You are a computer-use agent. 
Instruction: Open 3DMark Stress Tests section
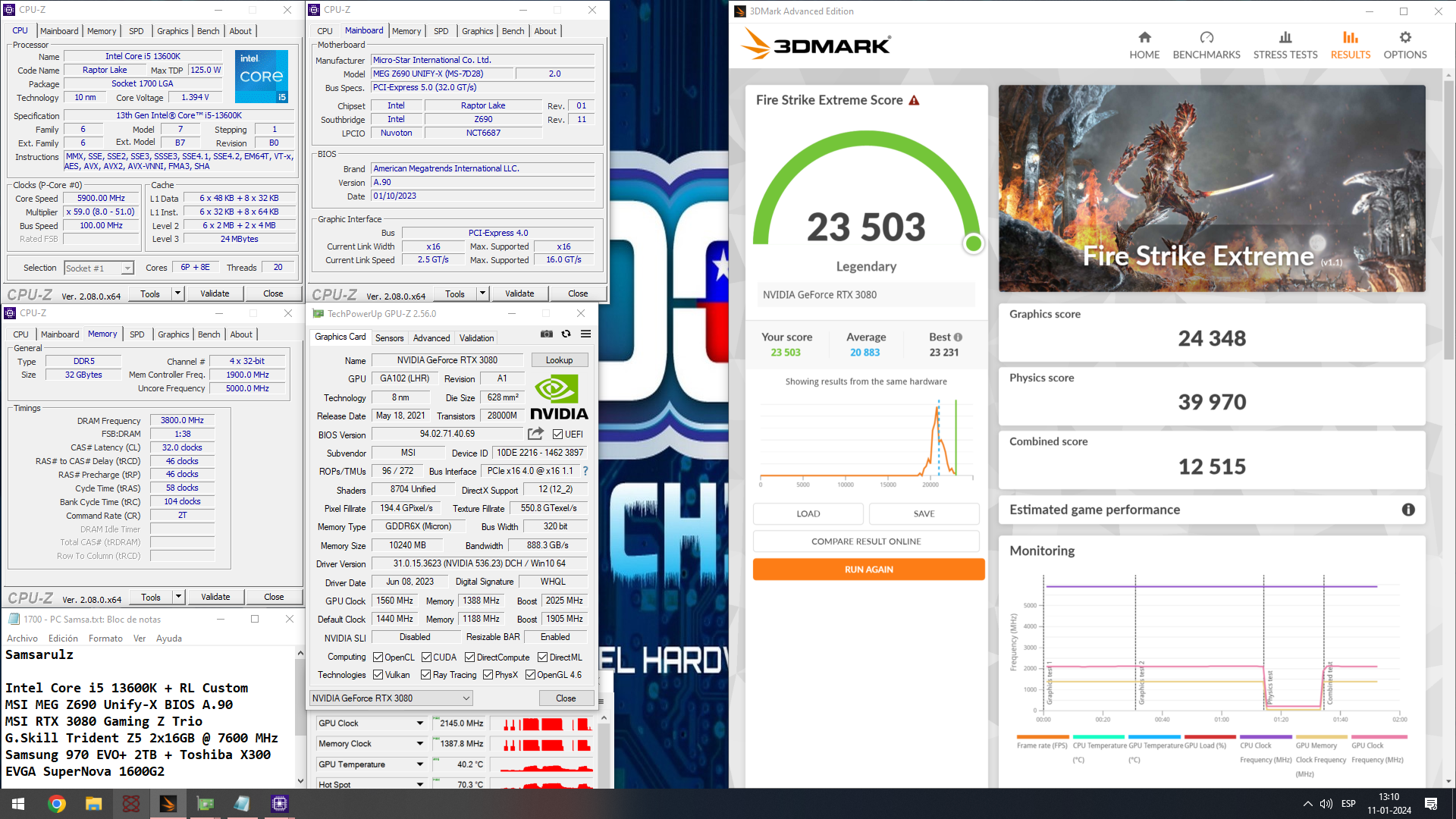1285,45
